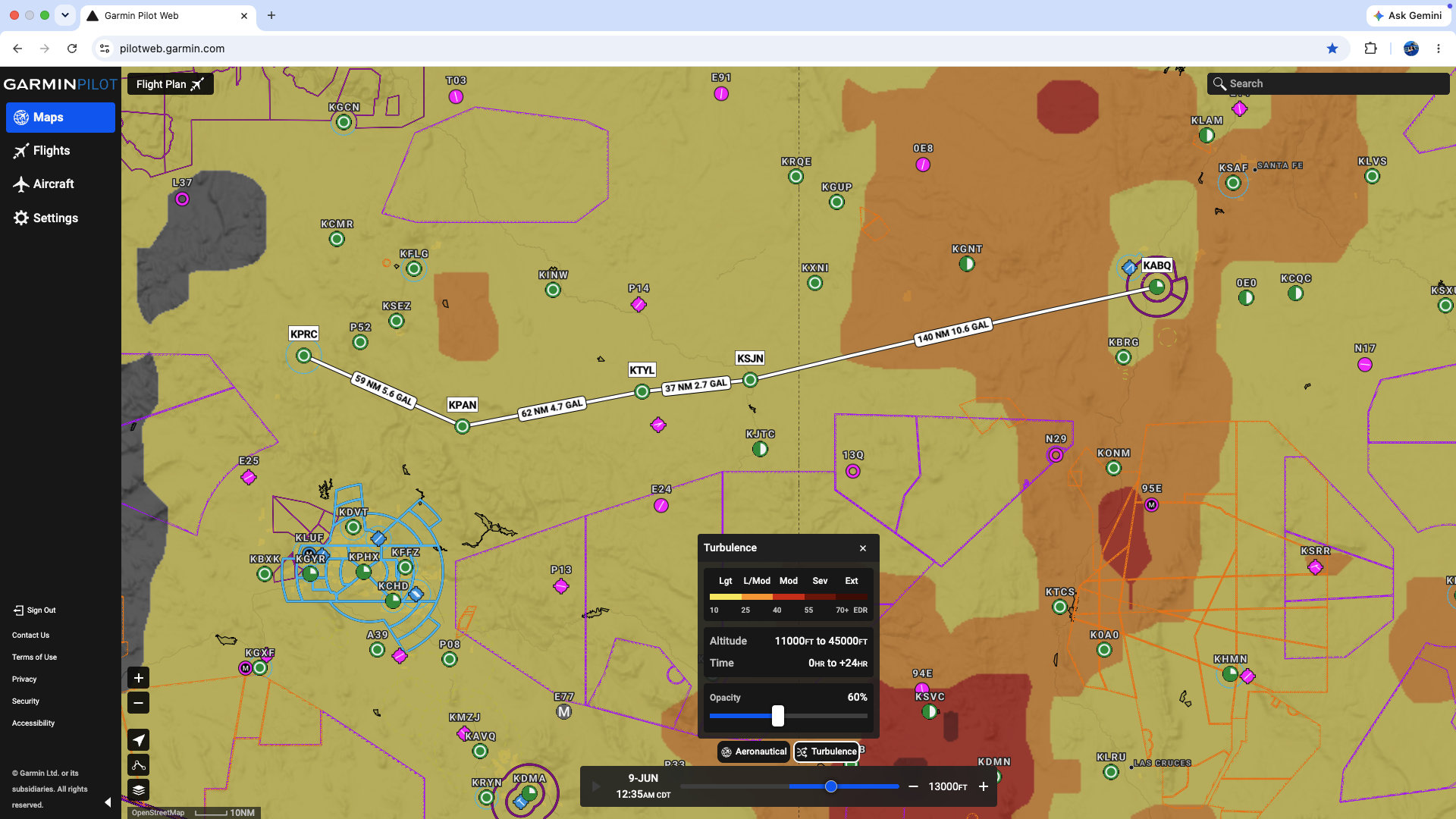
Task: Select the KPRC airport marker
Action: 303,356
